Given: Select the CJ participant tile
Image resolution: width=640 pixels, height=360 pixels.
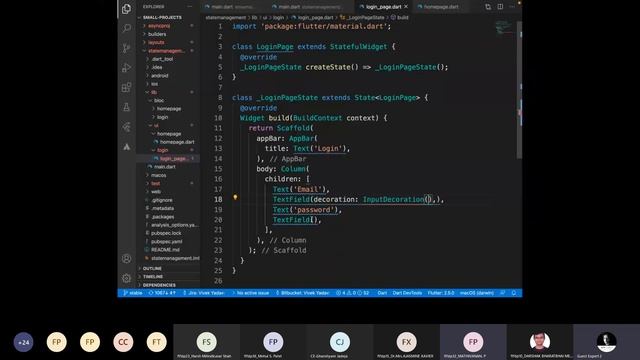Looking at the screenshot, I should pyautogui.click(x=340, y=342).
